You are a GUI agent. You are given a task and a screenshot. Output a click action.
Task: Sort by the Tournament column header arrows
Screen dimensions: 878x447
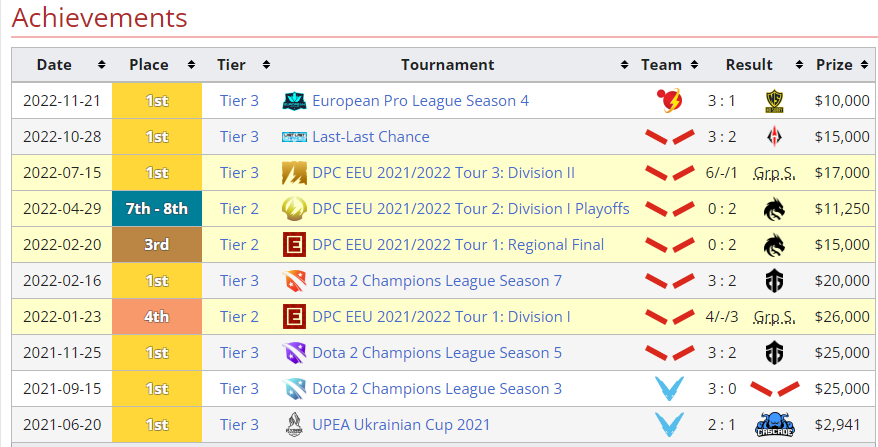625,65
